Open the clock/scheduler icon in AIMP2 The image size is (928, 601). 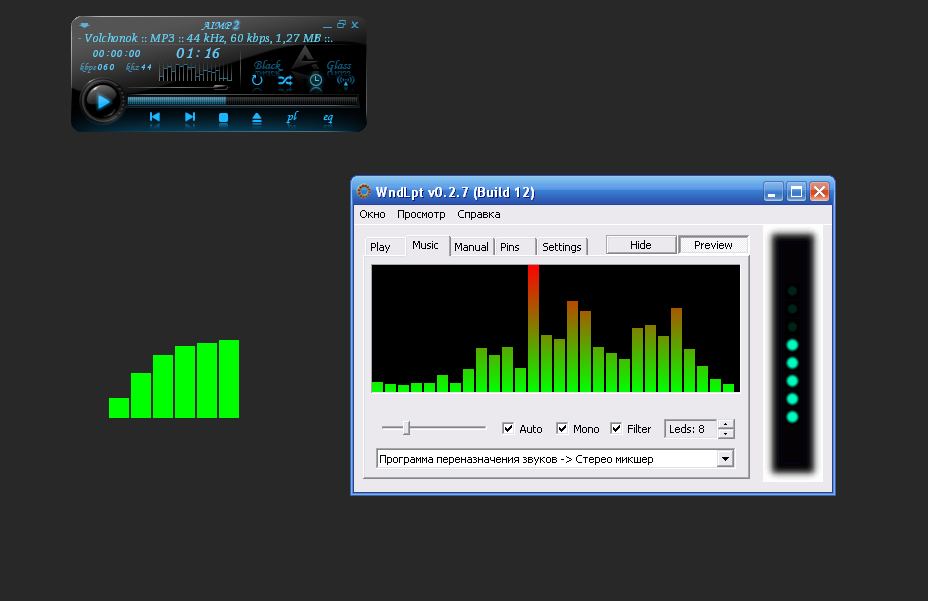(315, 80)
